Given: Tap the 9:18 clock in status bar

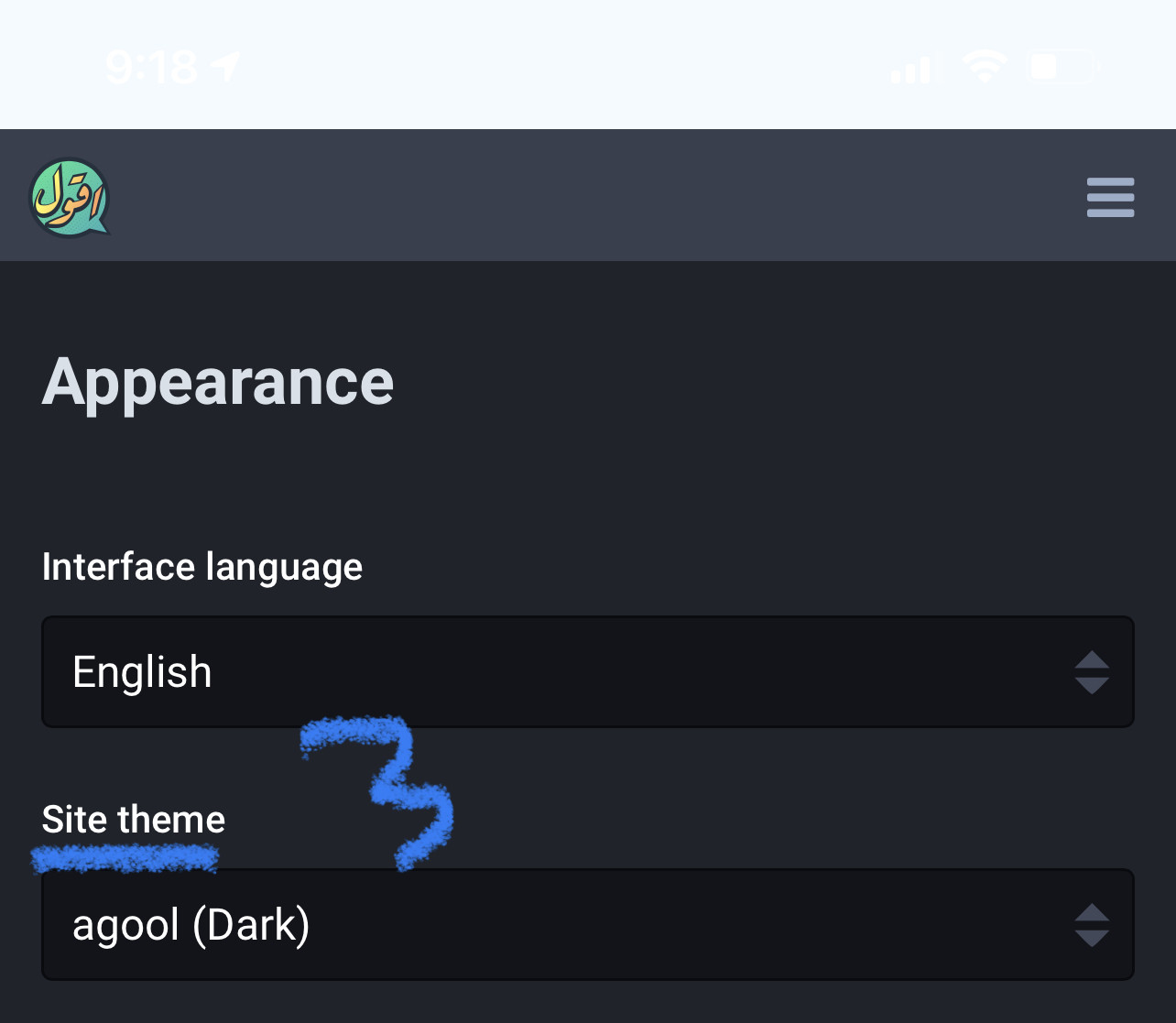Looking at the screenshot, I should [x=150, y=67].
